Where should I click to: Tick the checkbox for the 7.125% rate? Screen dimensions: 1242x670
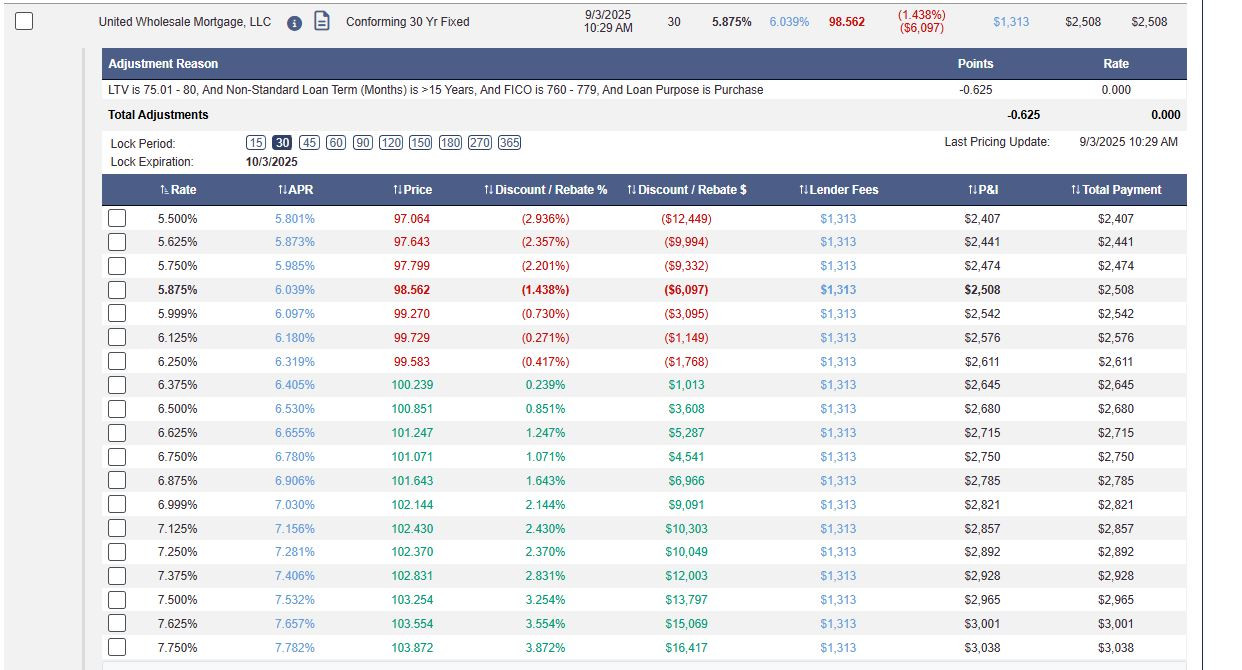[x=117, y=529]
